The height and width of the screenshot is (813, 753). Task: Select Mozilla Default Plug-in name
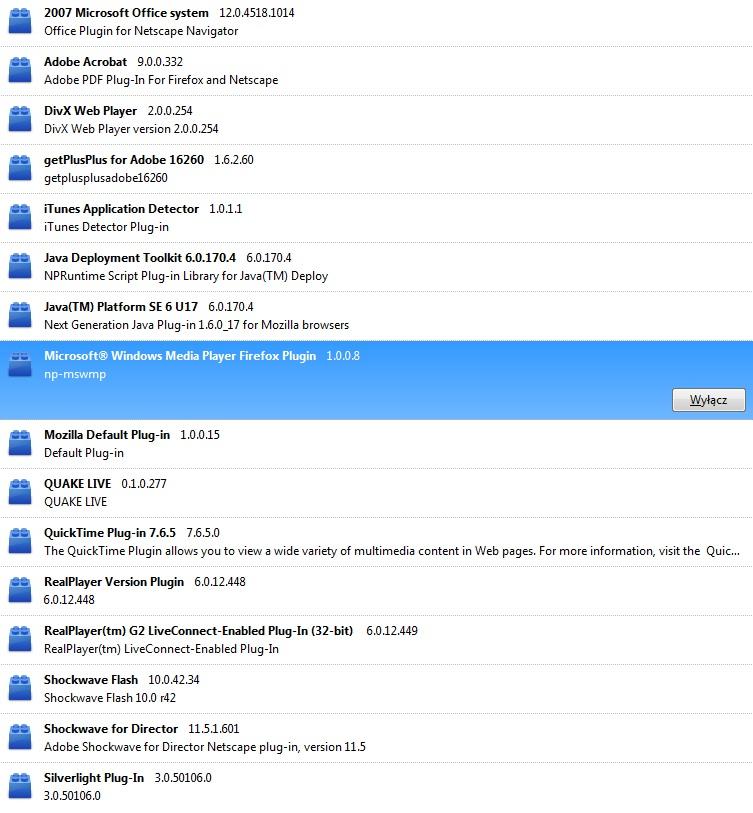[x=107, y=434]
